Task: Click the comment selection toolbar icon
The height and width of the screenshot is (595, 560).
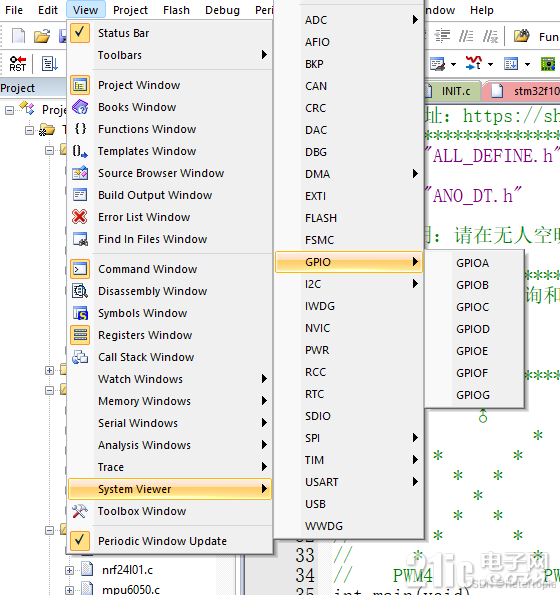Action: (x=466, y=36)
